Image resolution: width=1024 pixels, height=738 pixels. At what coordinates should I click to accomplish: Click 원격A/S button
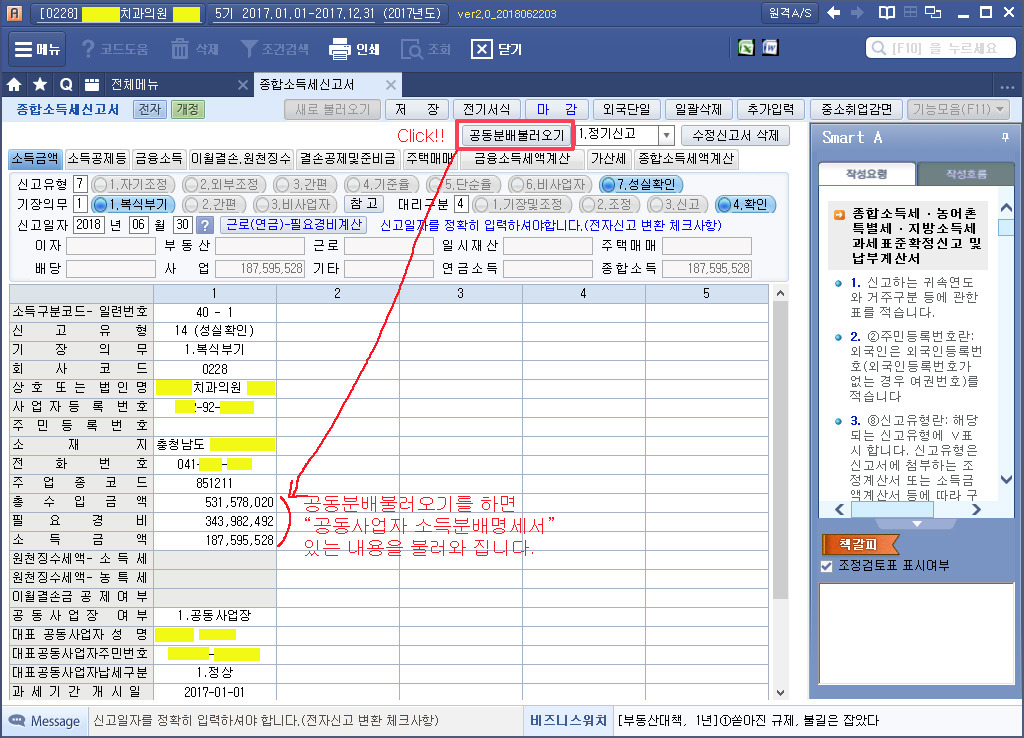pos(790,12)
